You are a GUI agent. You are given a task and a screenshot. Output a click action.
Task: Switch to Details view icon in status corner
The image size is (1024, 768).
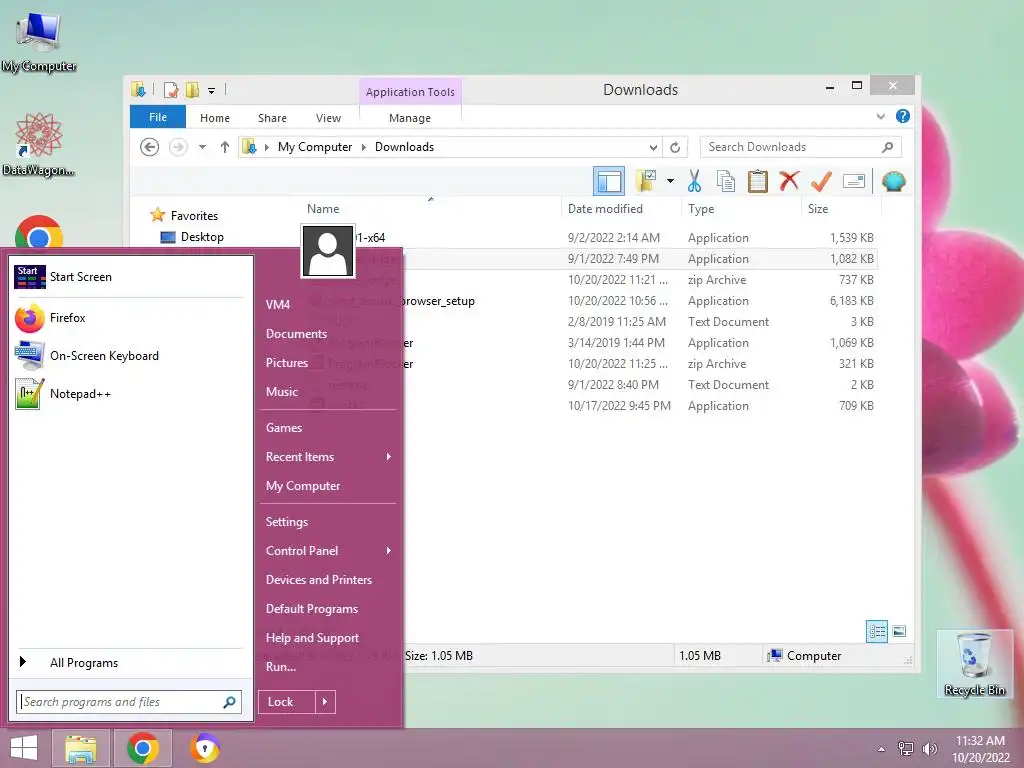point(877,631)
